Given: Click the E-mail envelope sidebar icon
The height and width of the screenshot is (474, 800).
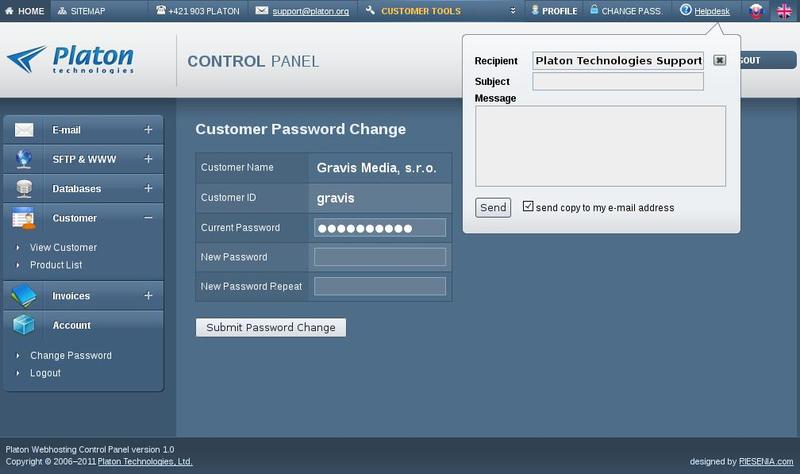Looking at the screenshot, I should tap(24, 130).
